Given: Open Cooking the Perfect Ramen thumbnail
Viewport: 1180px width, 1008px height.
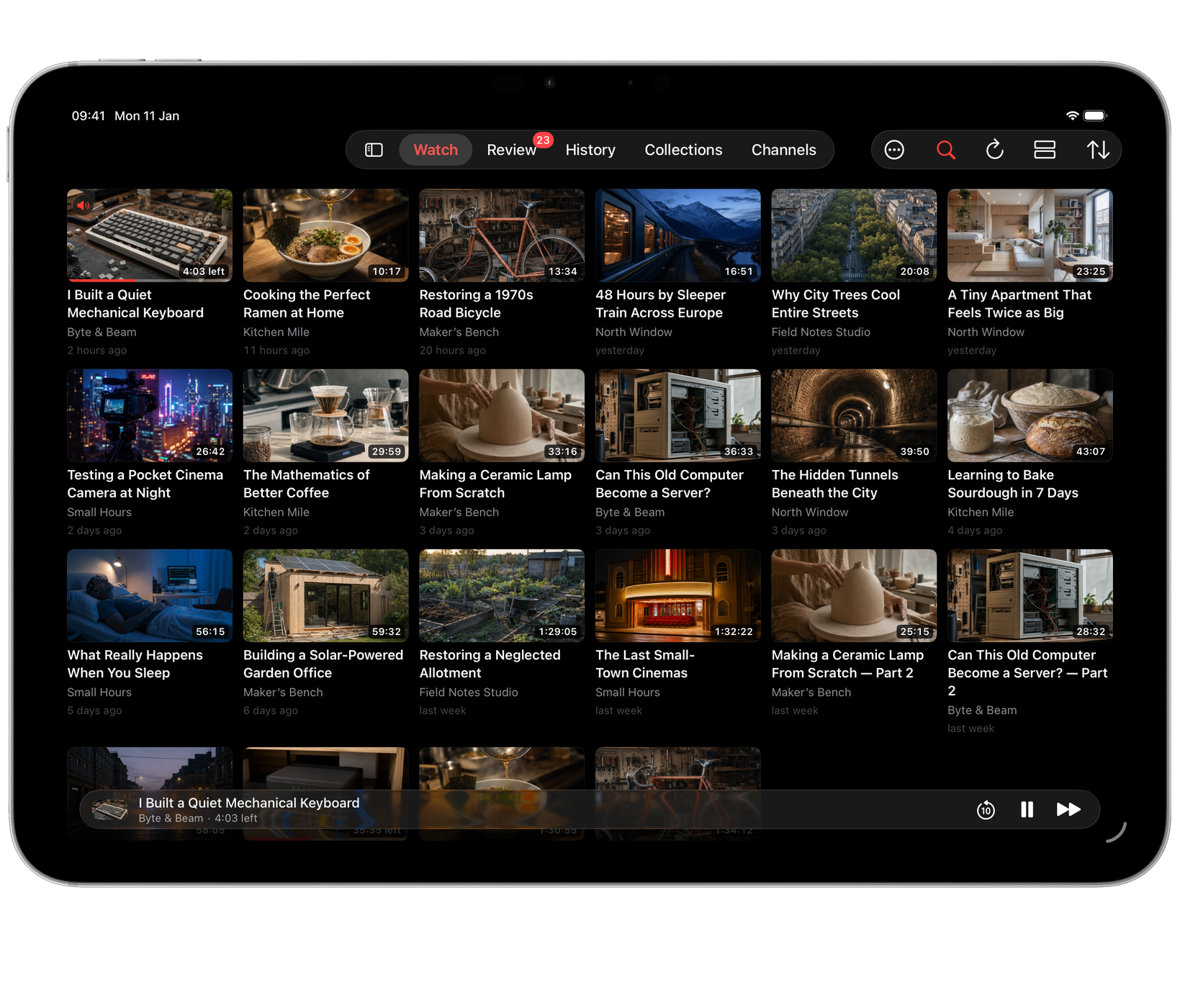Looking at the screenshot, I should (x=325, y=235).
